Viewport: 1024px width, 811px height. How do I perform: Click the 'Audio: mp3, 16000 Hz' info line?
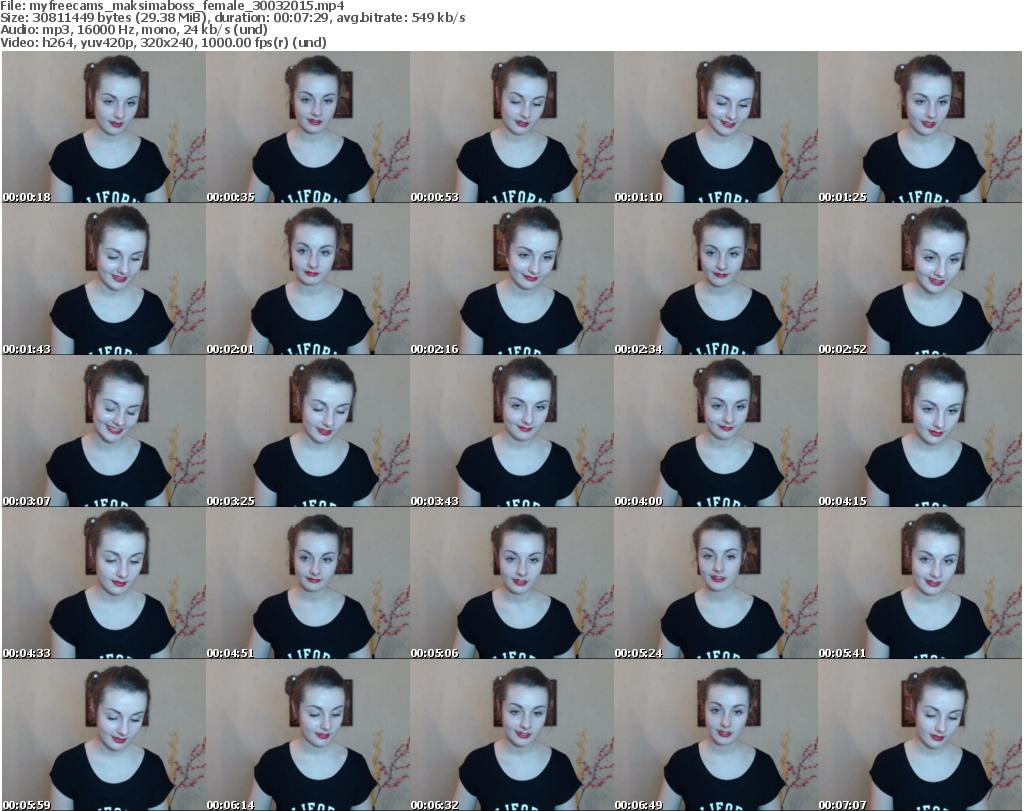134,30
